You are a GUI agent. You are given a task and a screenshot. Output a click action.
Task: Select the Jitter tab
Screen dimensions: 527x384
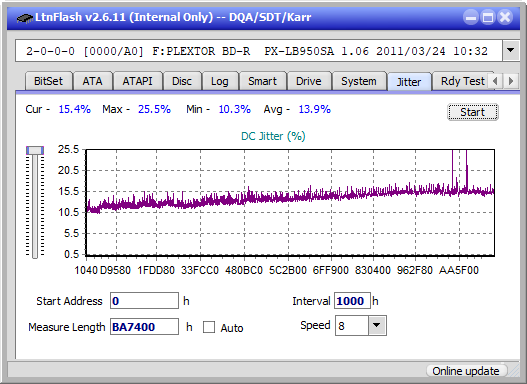click(x=409, y=82)
